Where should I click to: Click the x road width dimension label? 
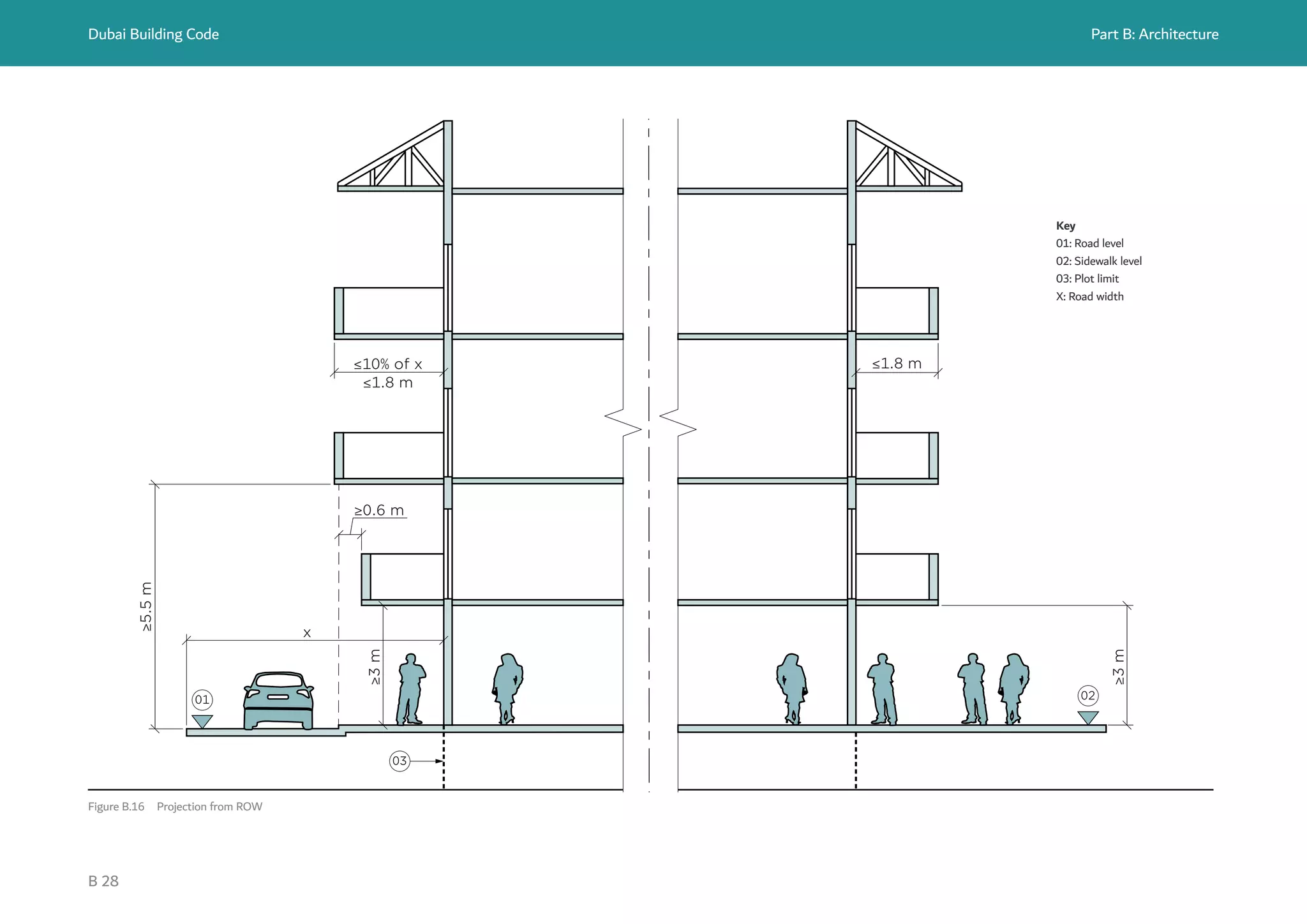tap(307, 633)
